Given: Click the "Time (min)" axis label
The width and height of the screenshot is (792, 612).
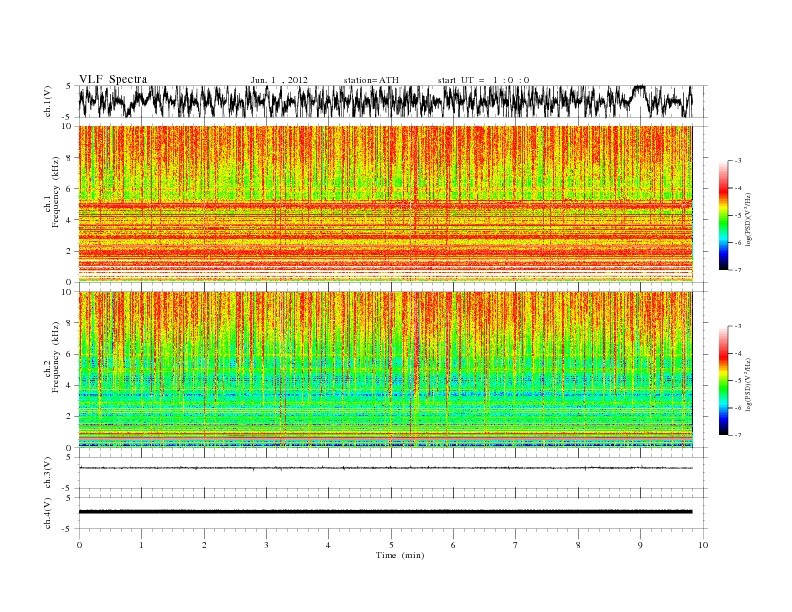Looking at the screenshot, I should [x=400, y=555].
